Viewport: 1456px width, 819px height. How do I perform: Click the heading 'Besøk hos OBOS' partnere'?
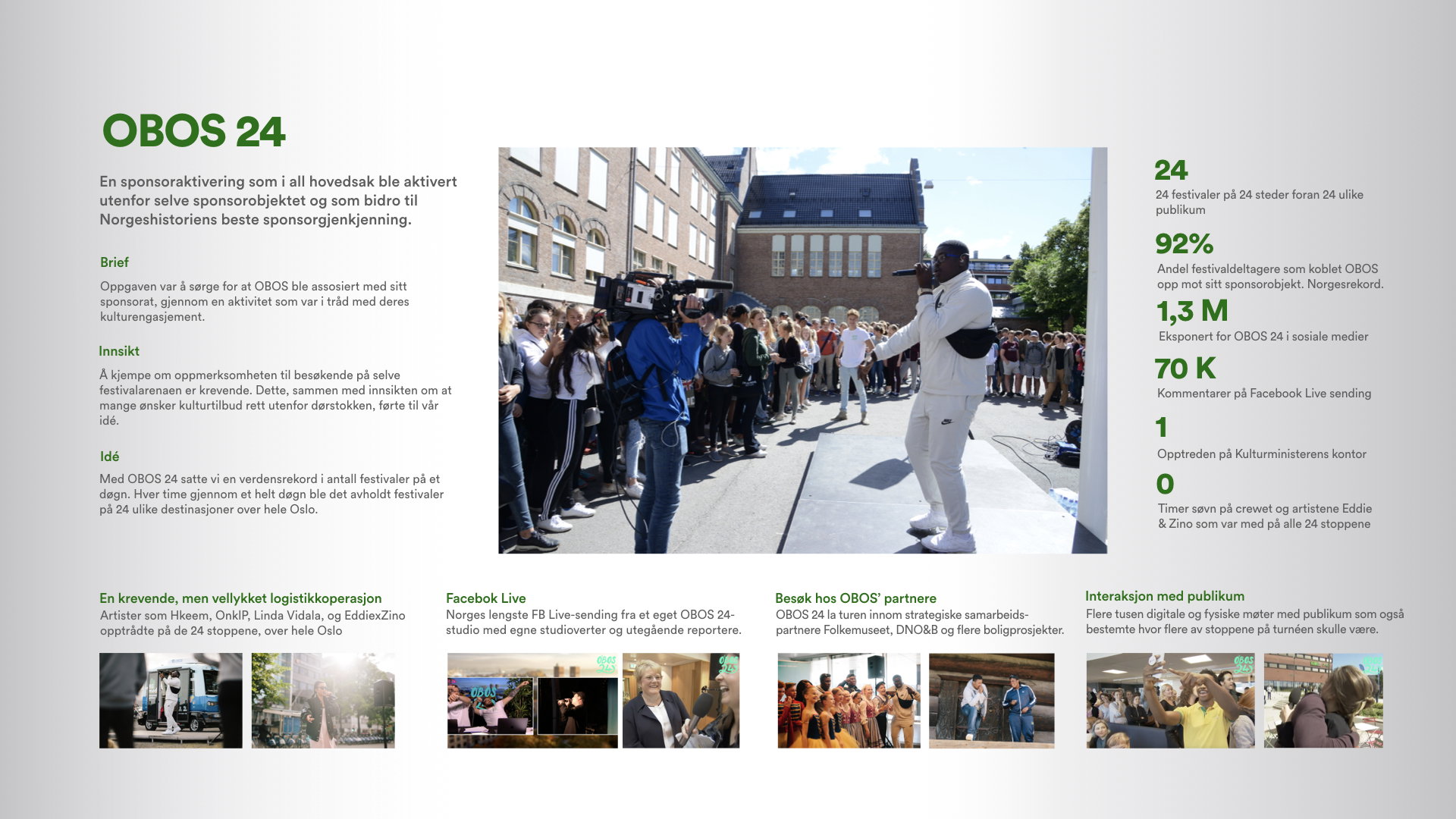click(855, 598)
